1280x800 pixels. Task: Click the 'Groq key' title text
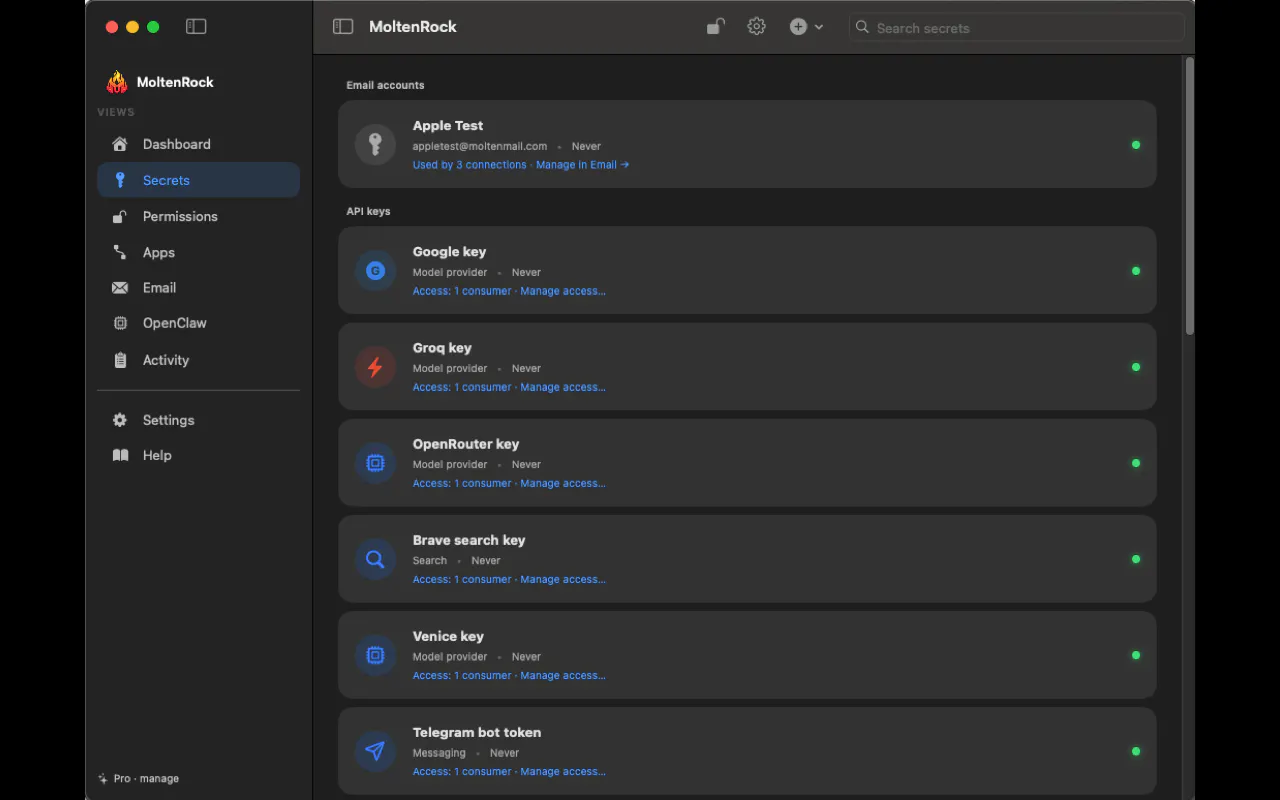pos(442,348)
